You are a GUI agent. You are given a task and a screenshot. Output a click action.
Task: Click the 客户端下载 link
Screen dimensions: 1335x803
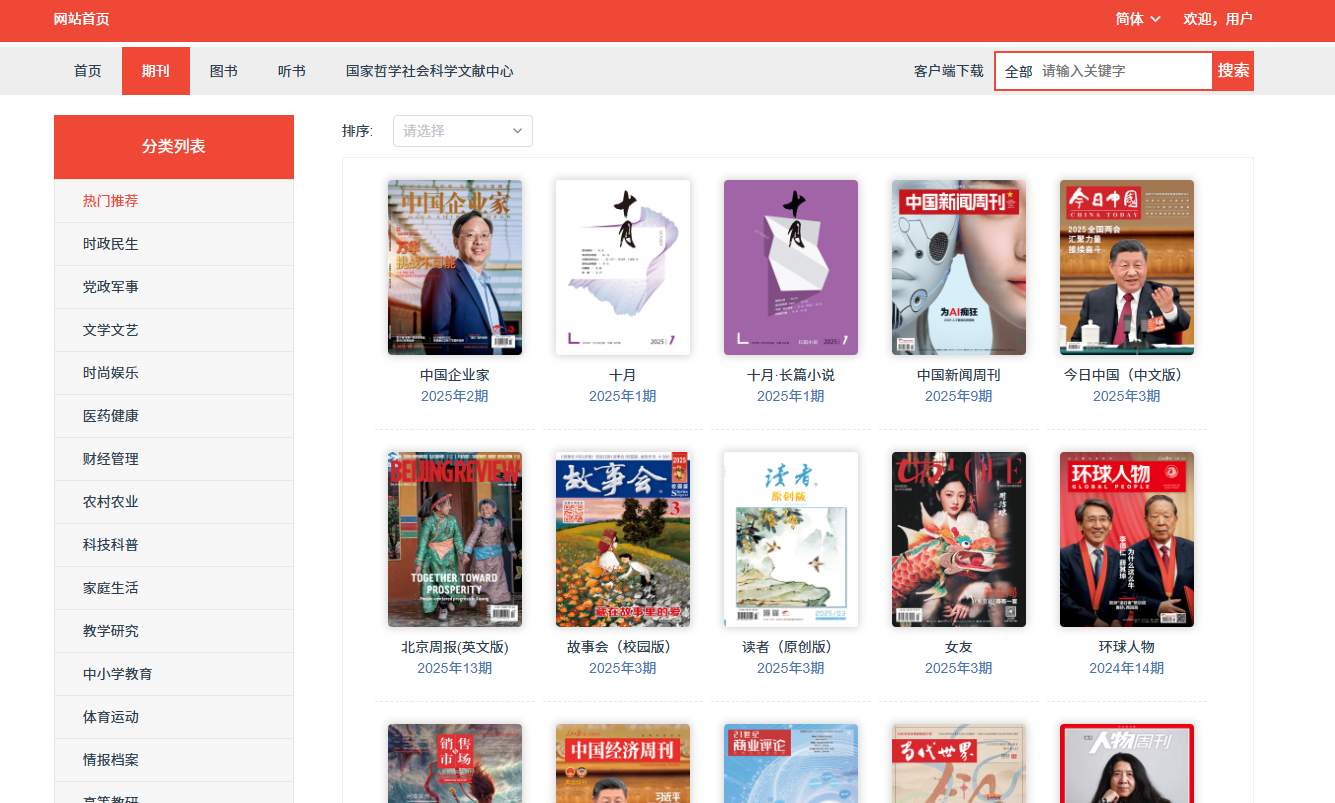click(948, 71)
